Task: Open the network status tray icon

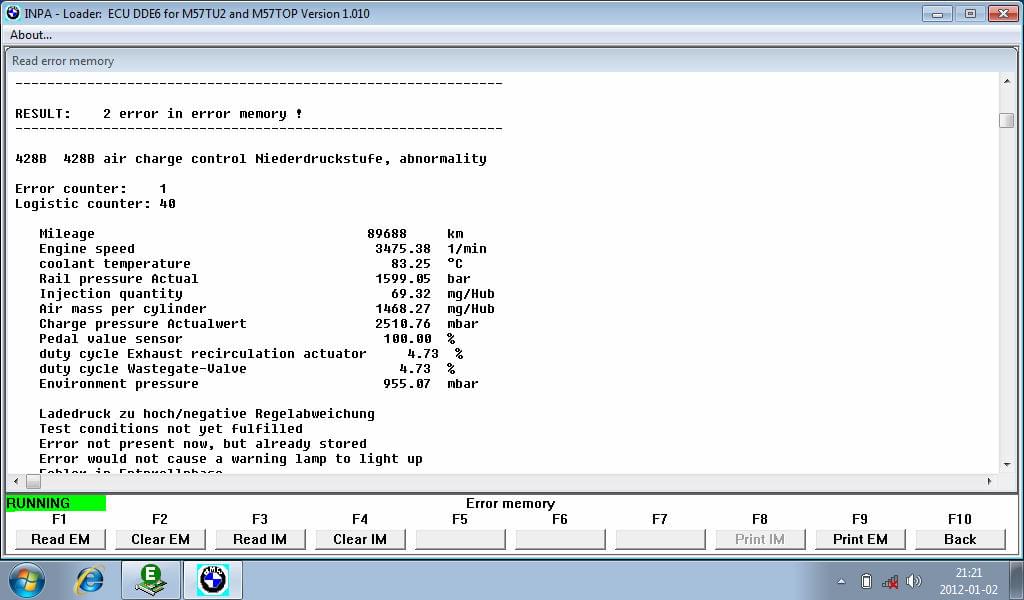Action: point(889,581)
